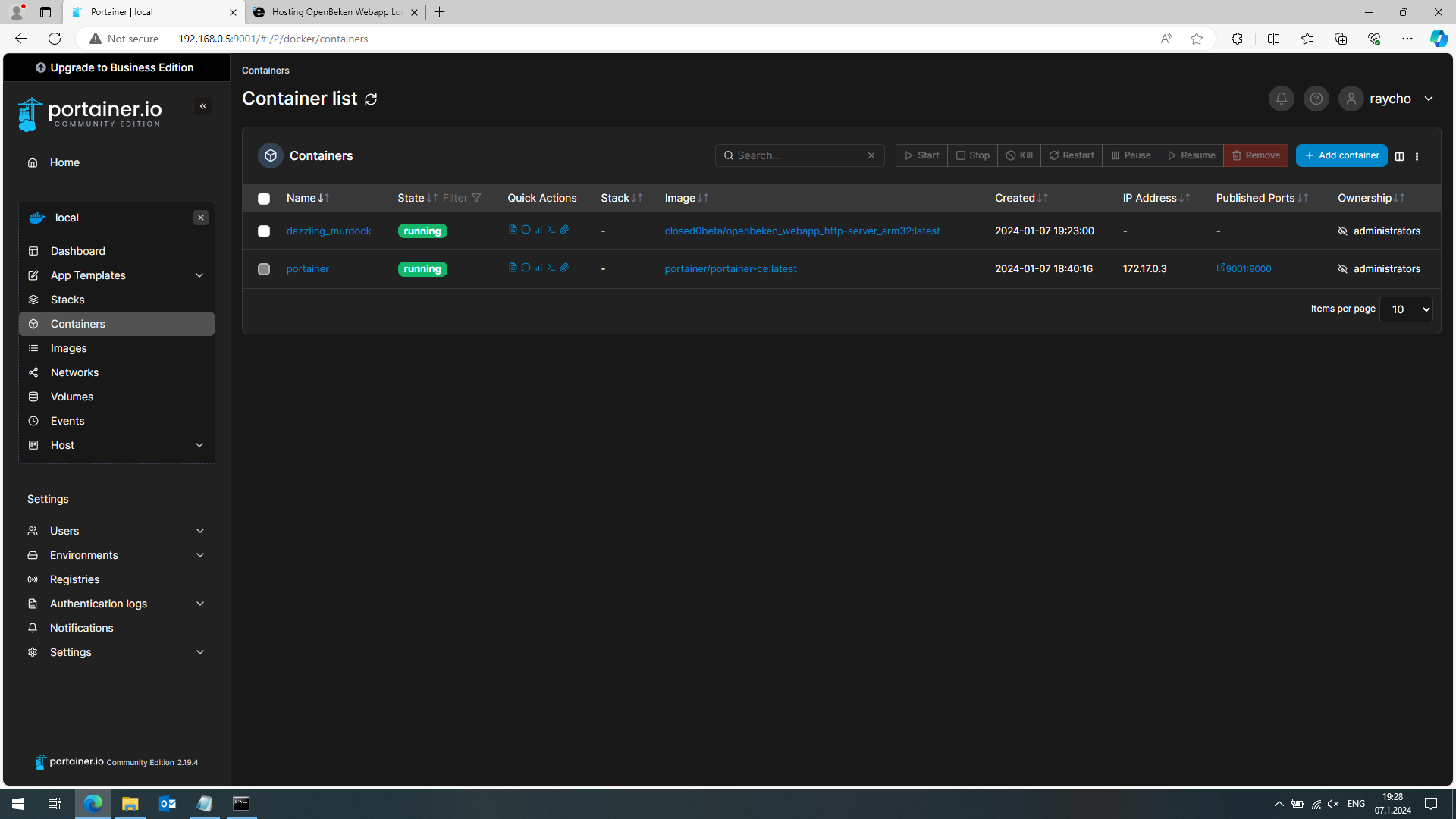Open logs for portainer container
Image resolution: width=1456 pixels, height=819 pixels.
tap(513, 268)
